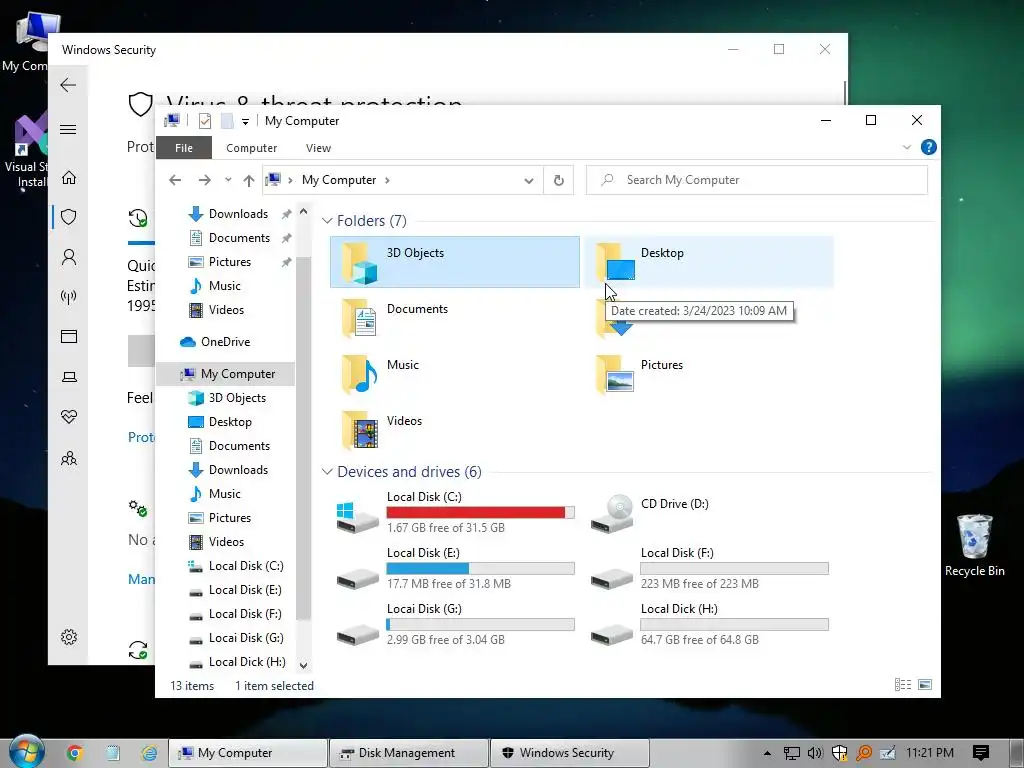Show hidden tray icons arrow
This screenshot has height=768, width=1024.
pyautogui.click(x=767, y=753)
